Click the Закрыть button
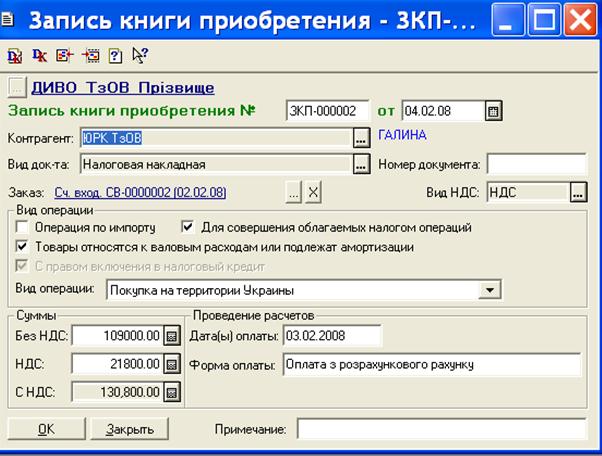The height and width of the screenshot is (456, 602). pyautogui.click(x=130, y=429)
